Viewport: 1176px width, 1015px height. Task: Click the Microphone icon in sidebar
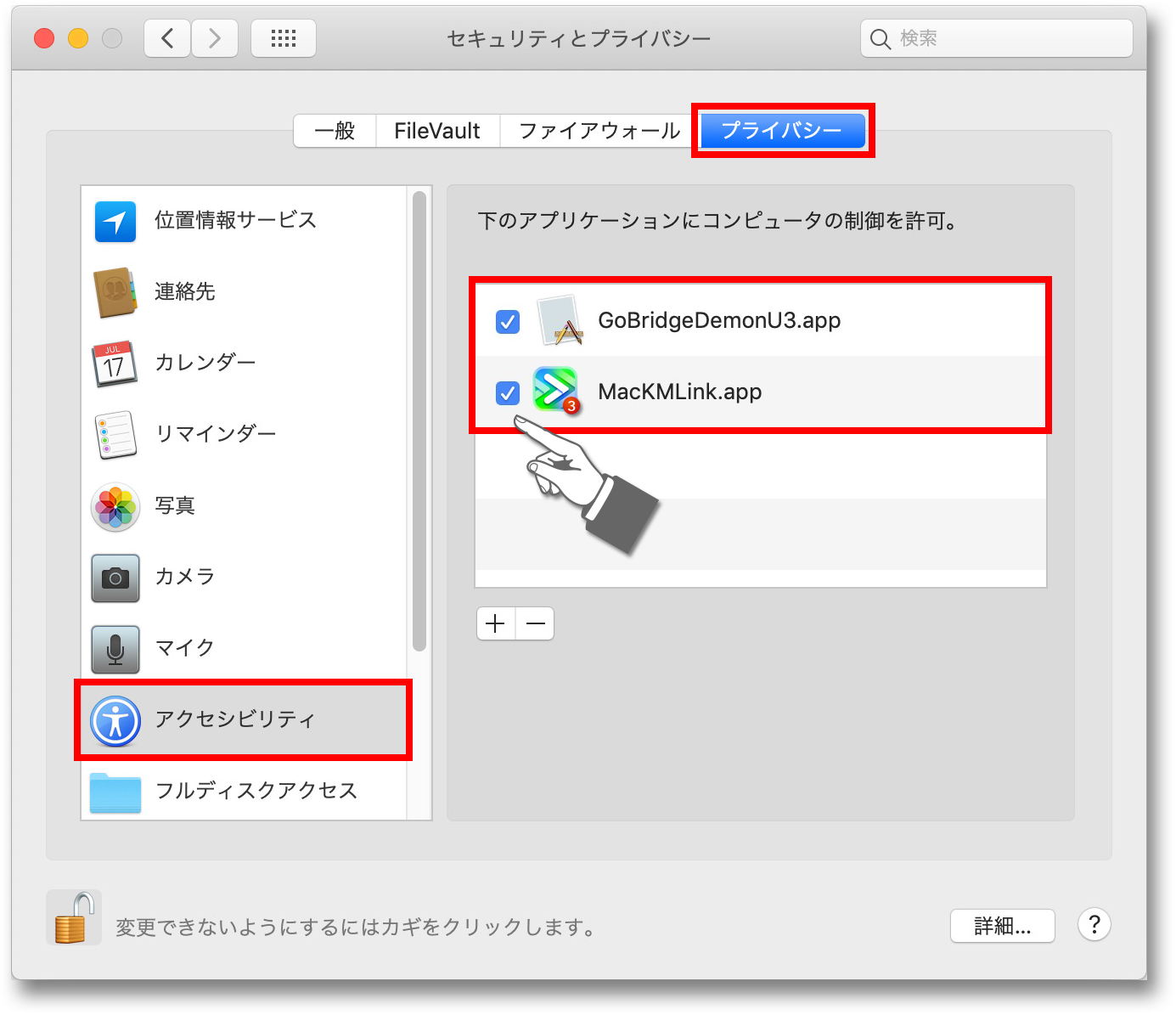(115, 650)
